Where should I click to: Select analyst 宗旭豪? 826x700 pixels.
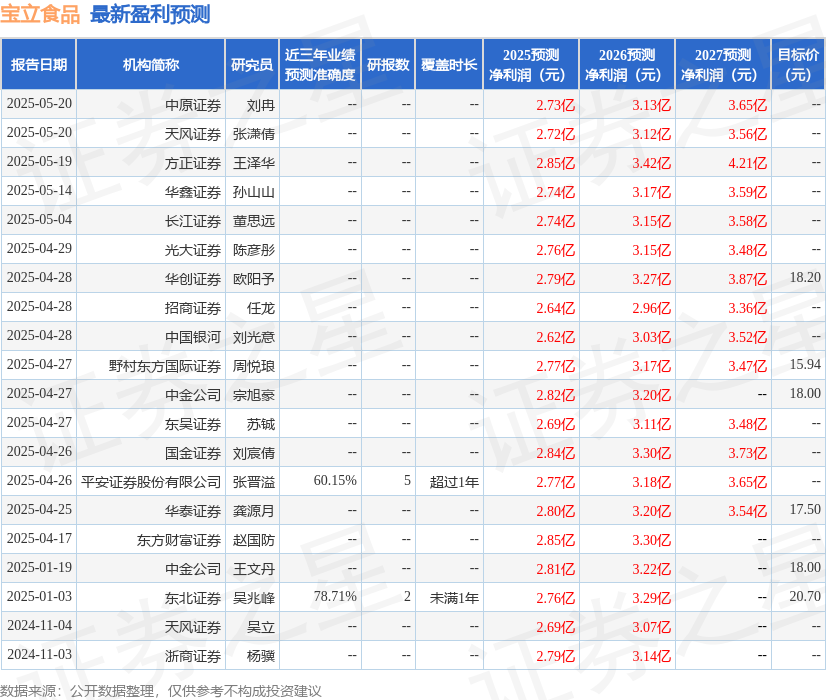pos(254,395)
